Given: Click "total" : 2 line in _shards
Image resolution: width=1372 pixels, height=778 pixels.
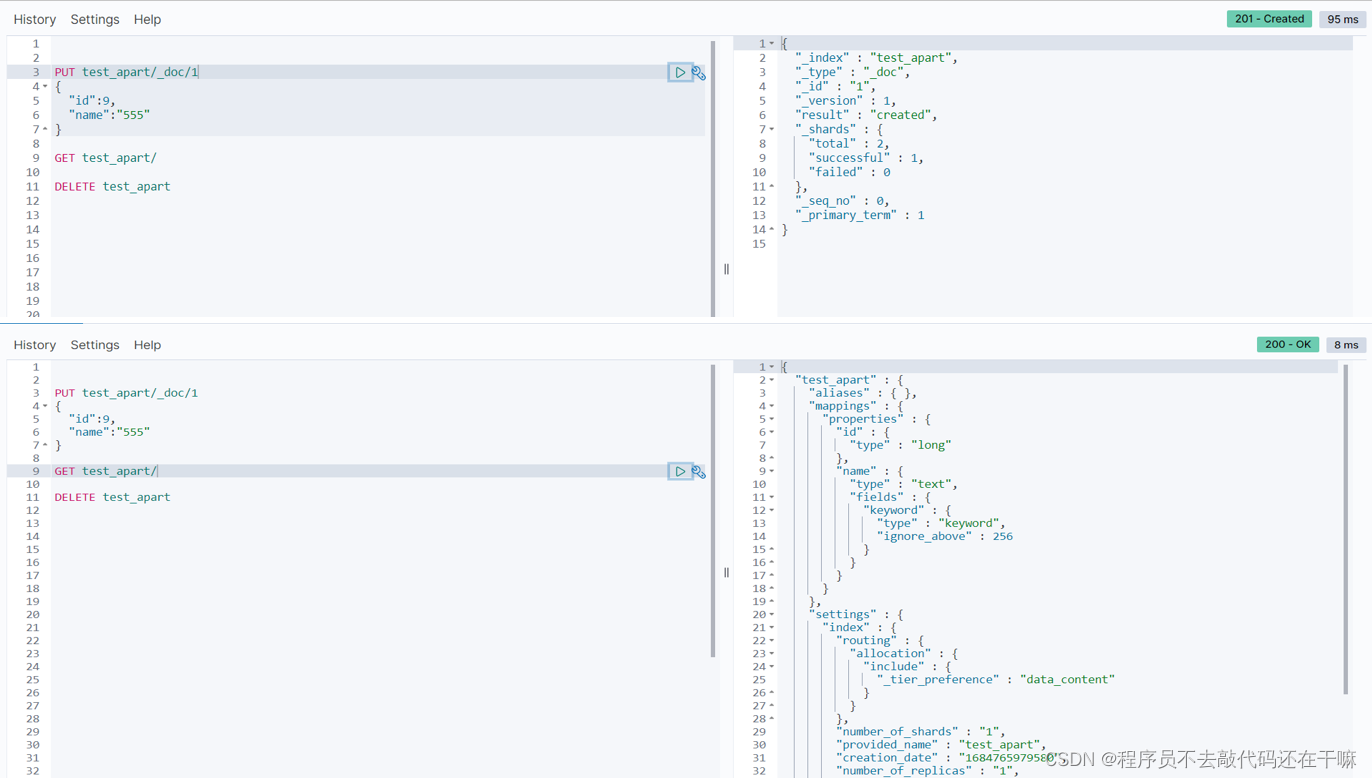Looking at the screenshot, I should pos(848,144).
